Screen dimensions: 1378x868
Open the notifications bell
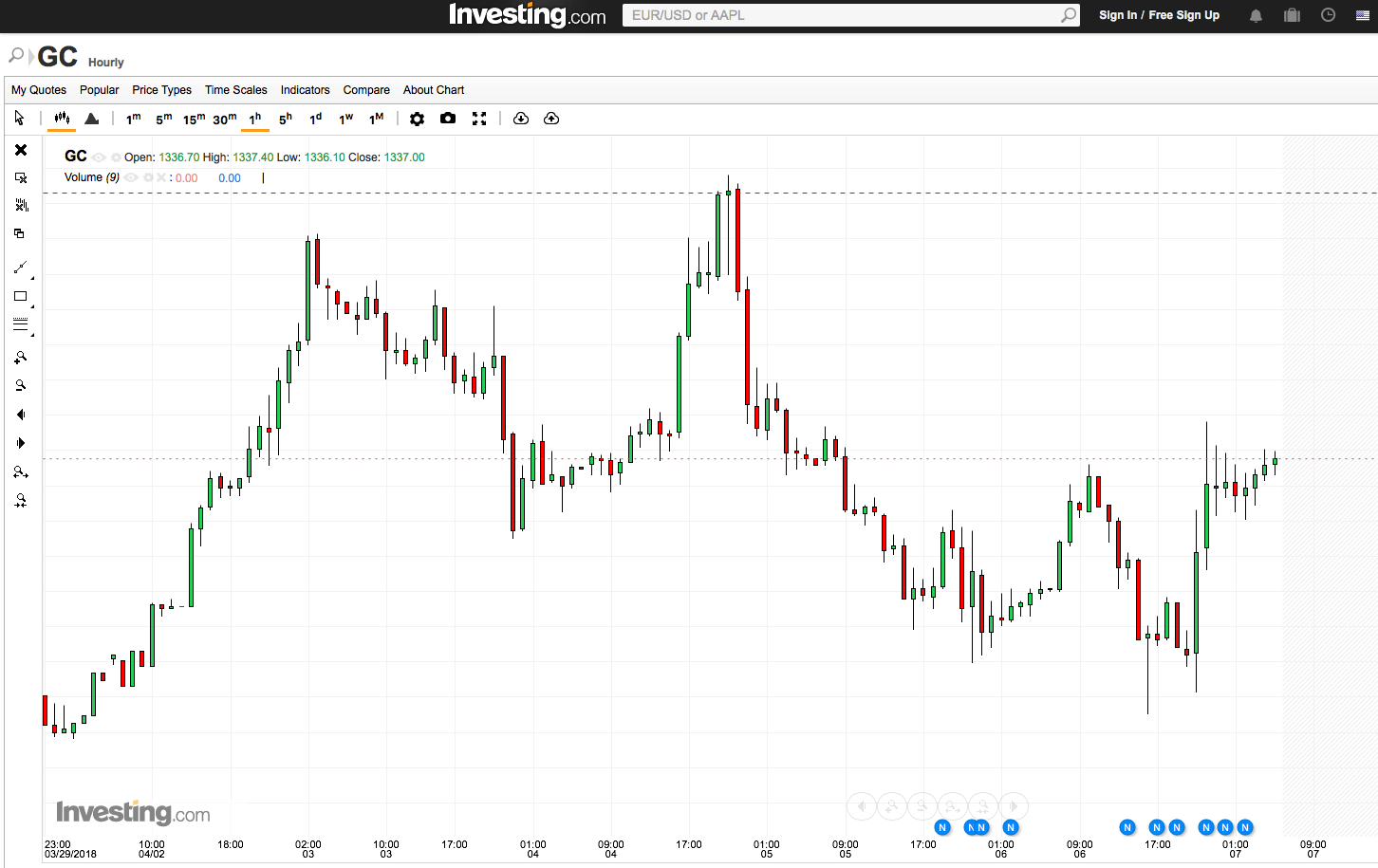1256,15
